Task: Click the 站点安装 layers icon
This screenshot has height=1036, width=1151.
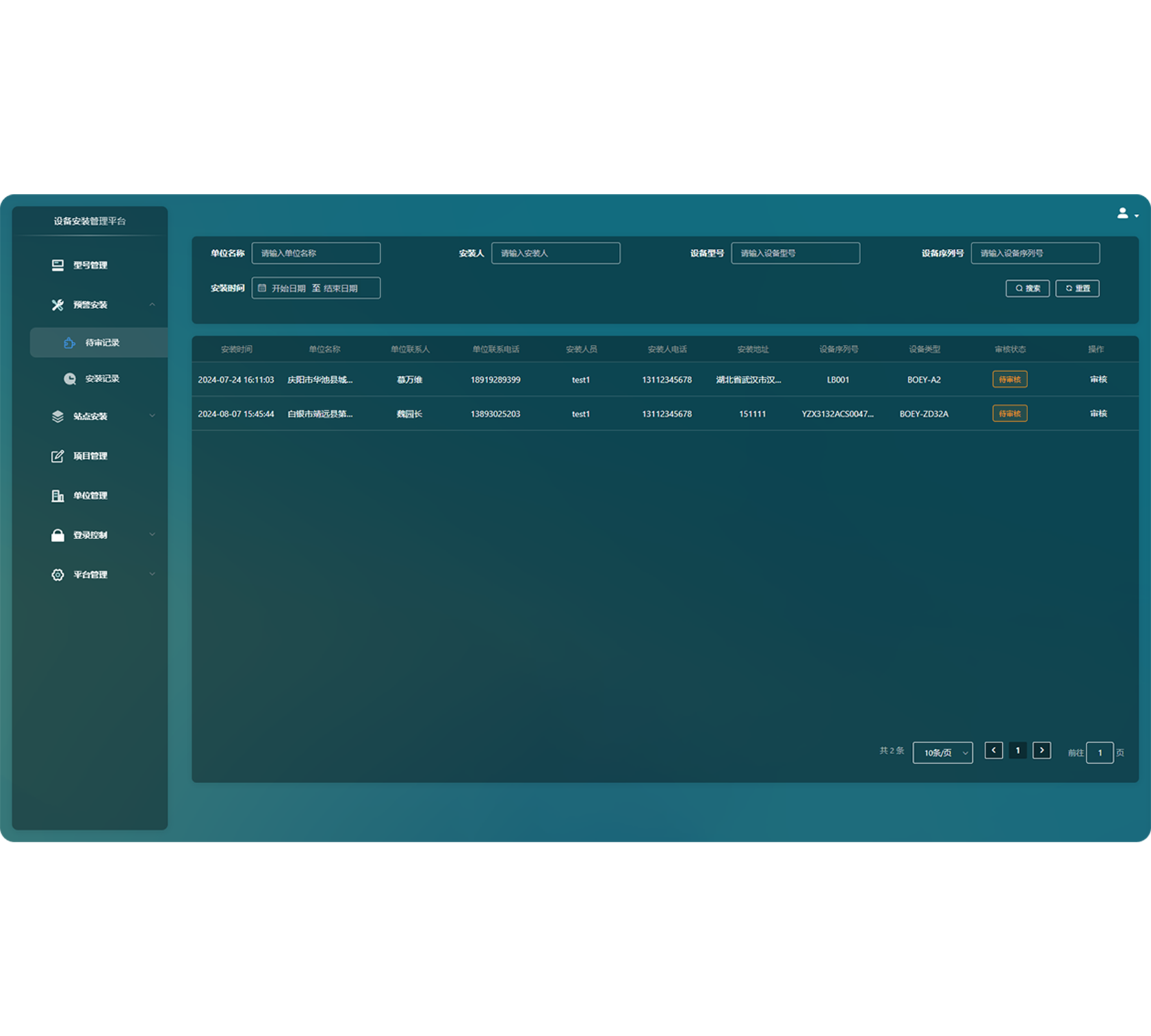Action: (58, 417)
